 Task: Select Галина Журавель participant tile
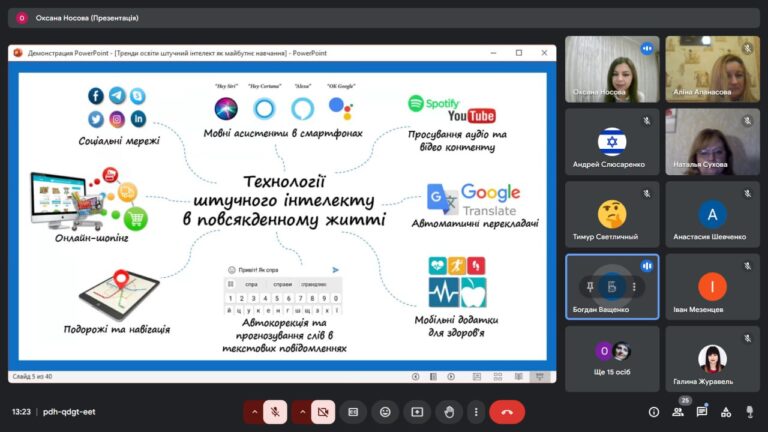pos(712,359)
